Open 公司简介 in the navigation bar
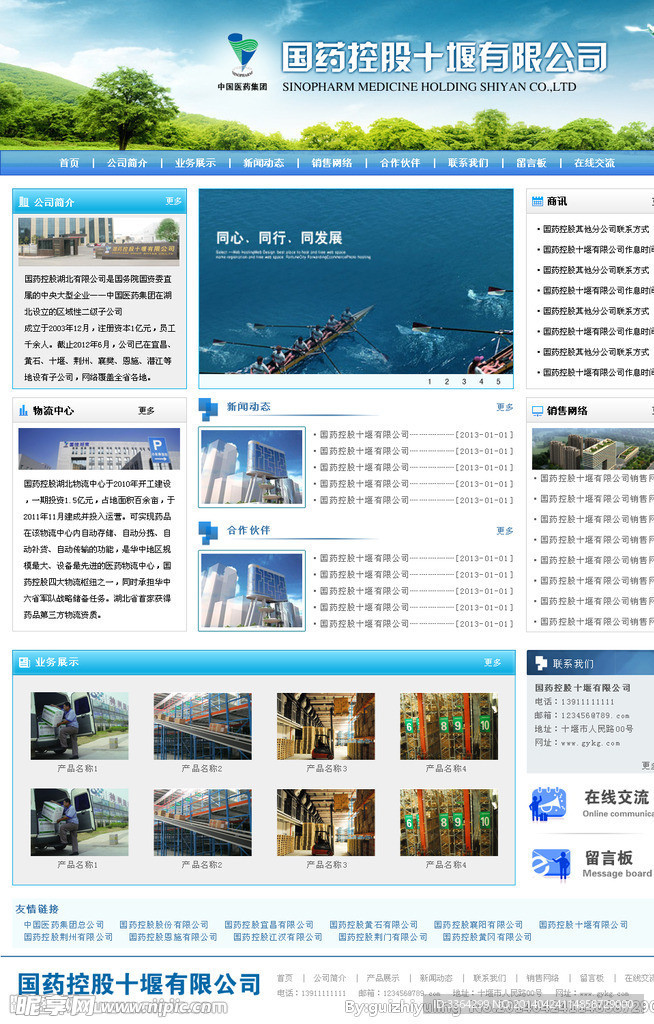654x1024 pixels. (x=127, y=163)
